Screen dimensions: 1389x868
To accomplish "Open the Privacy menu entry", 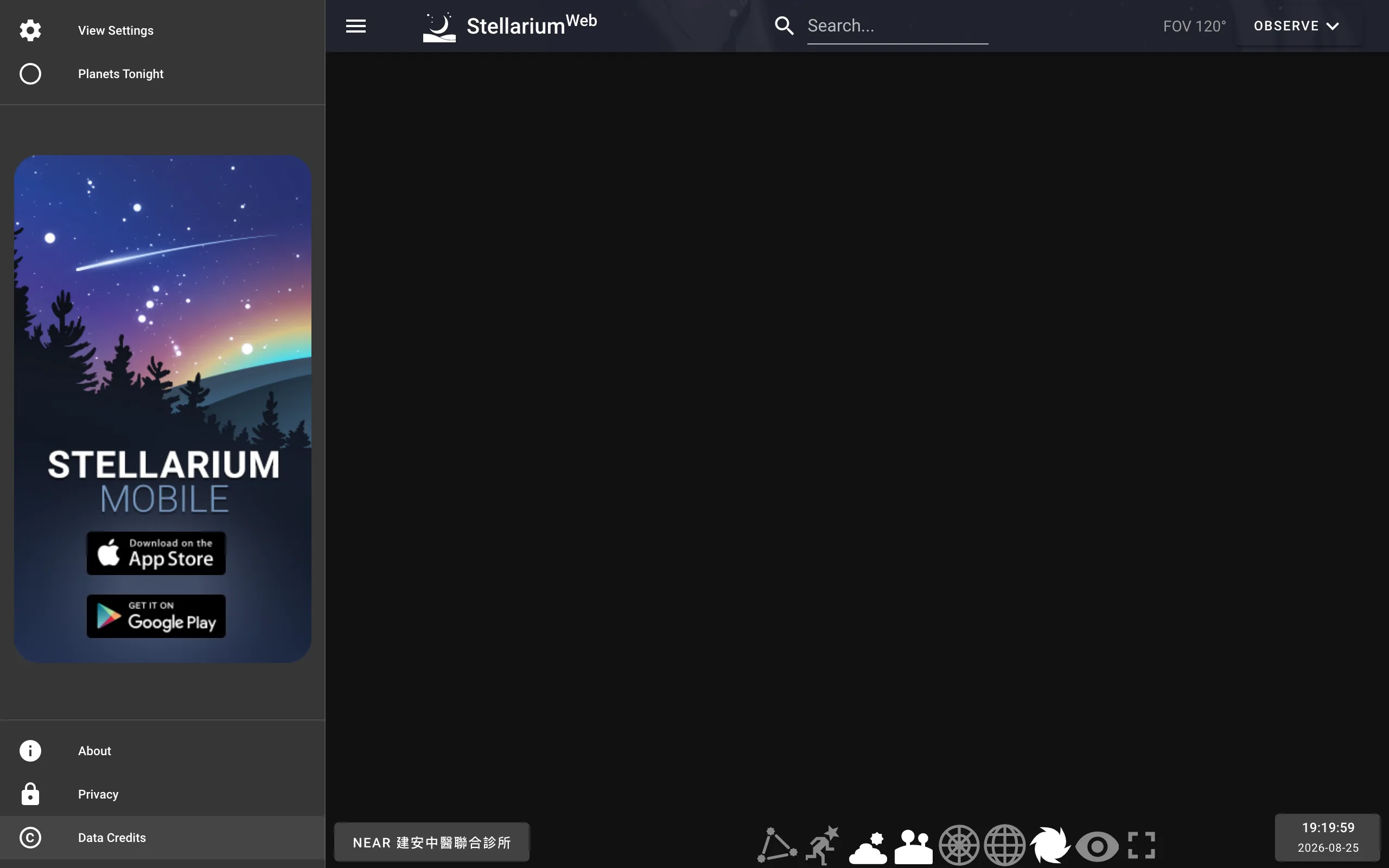I will [x=162, y=794].
